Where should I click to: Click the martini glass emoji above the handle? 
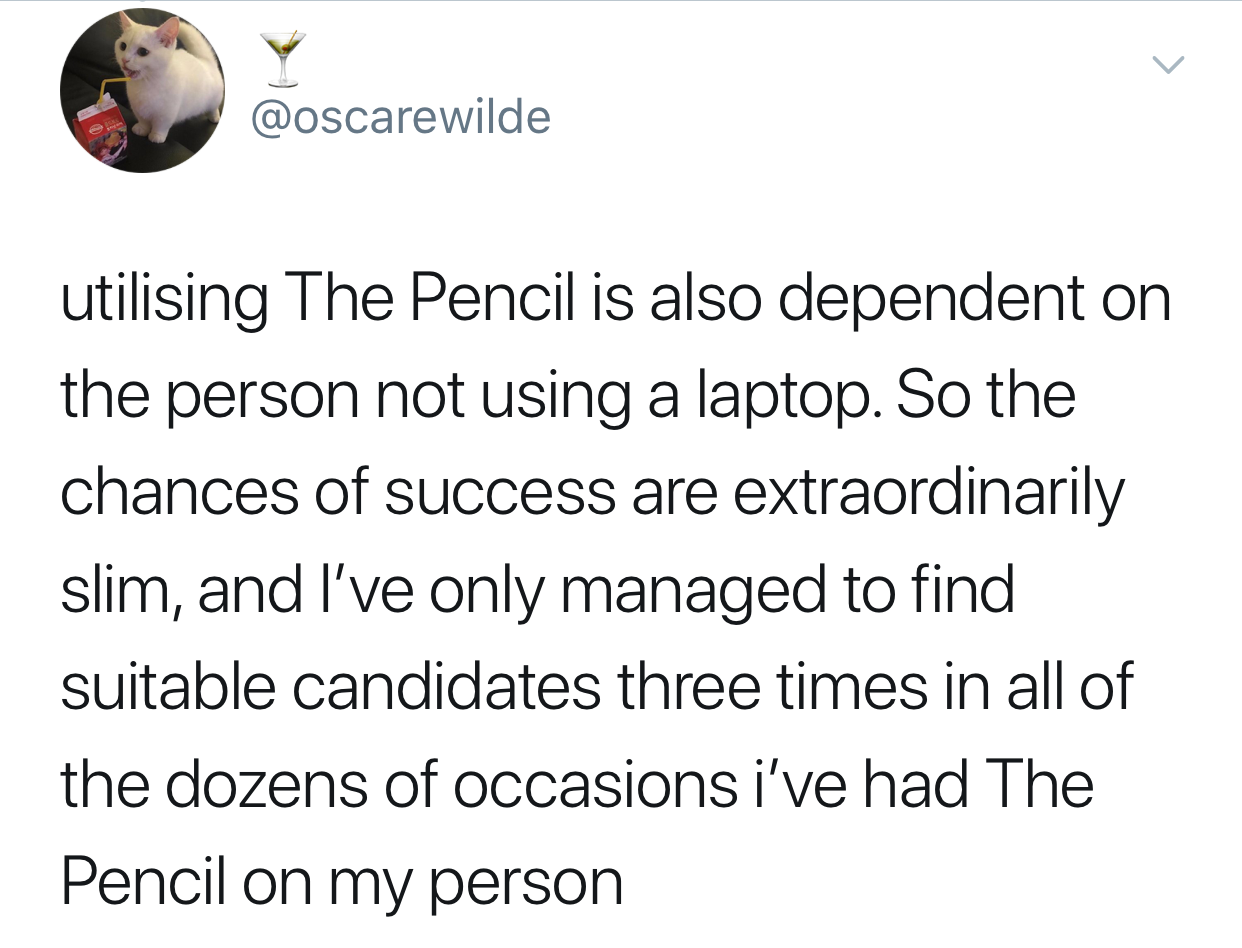[x=280, y=60]
